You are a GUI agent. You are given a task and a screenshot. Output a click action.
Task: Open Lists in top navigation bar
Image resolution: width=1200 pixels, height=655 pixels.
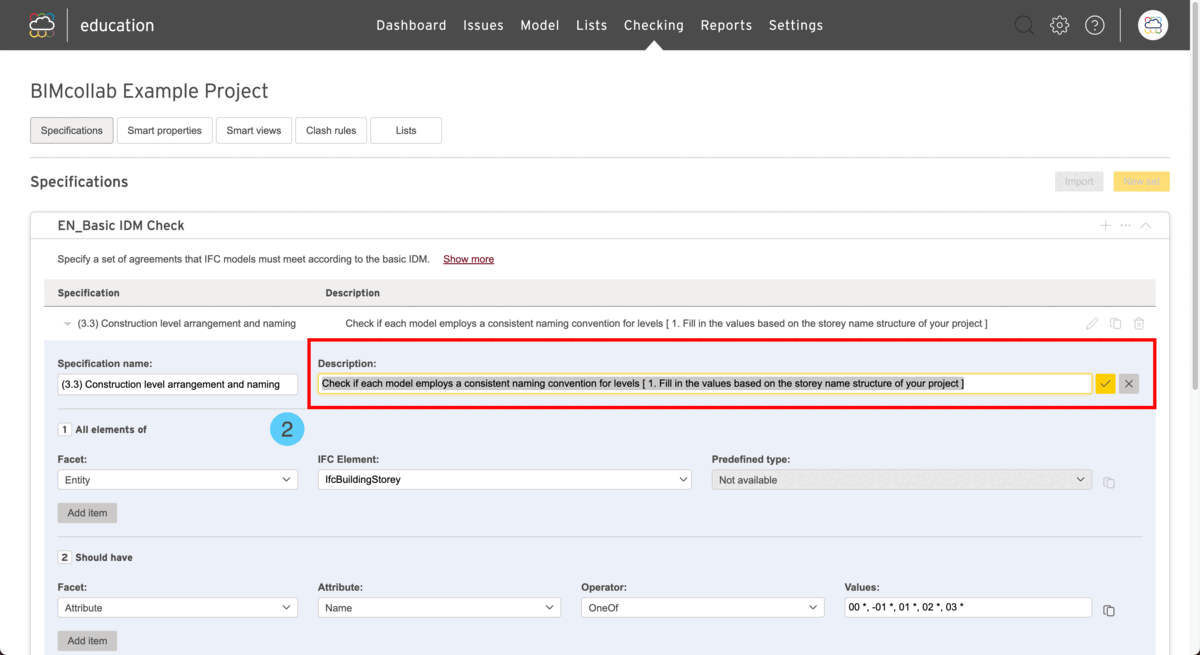592,25
